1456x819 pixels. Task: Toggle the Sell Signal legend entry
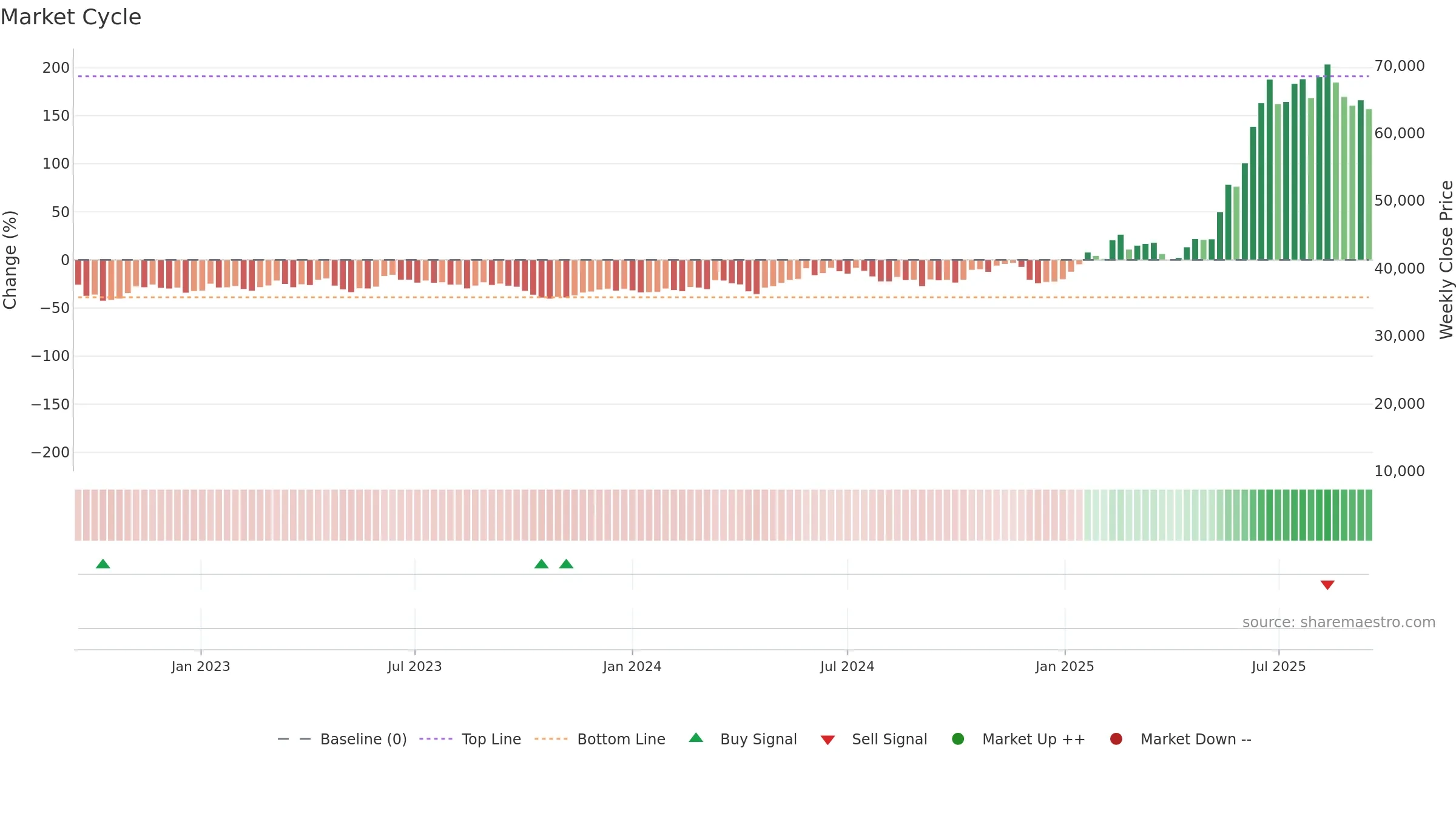[874, 739]
